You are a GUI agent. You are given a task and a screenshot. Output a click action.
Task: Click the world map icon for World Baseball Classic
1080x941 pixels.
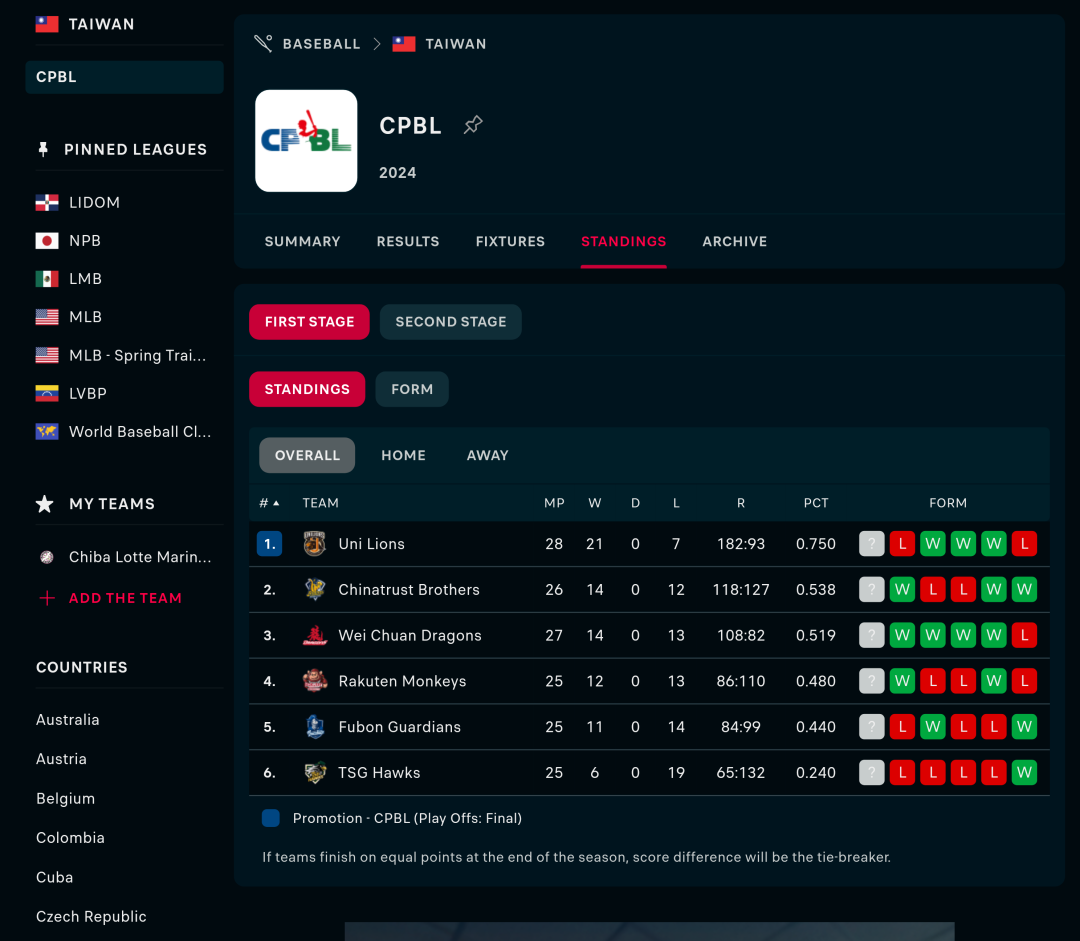[47, 431]
